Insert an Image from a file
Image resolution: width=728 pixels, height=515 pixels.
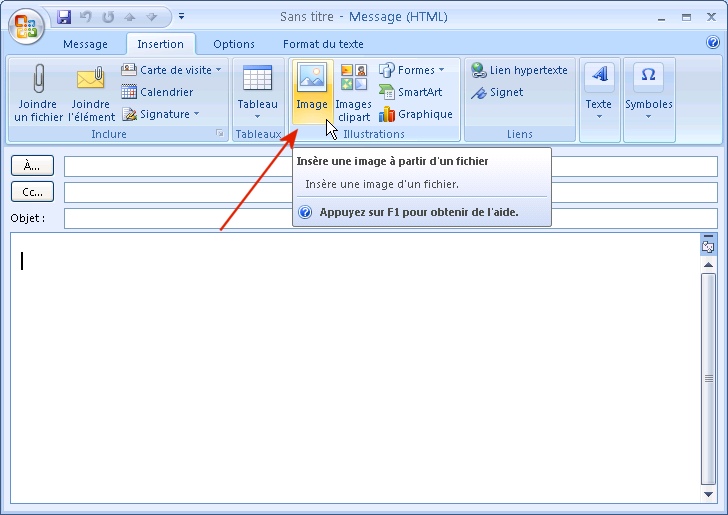coord(312,92)
